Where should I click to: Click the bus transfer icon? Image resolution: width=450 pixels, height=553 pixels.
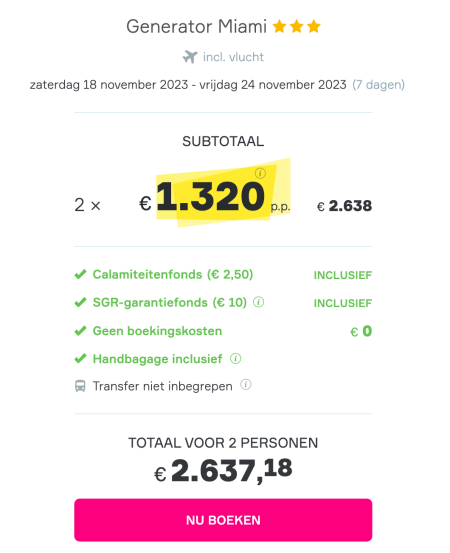click(80, 386)
